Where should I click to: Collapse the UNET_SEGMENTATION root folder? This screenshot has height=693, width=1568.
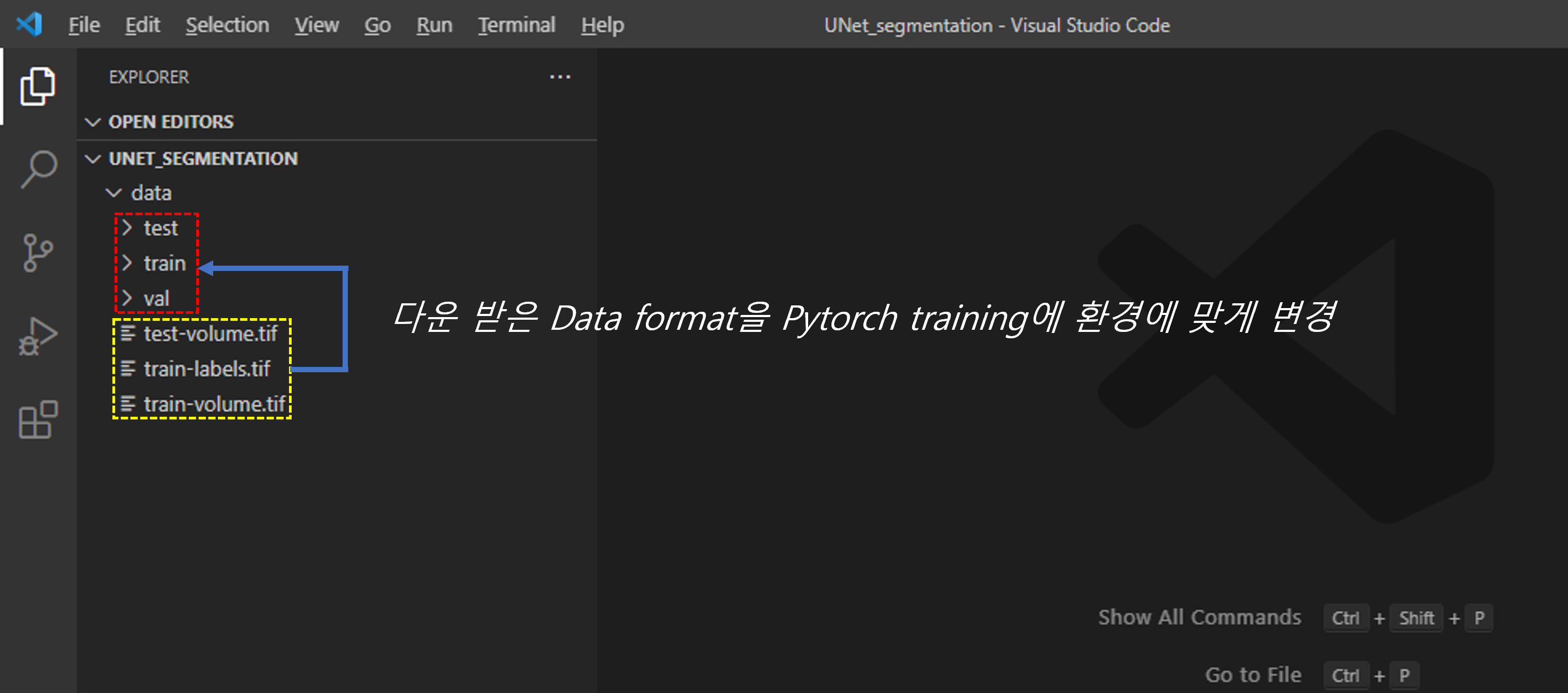[x=92, y=160]
